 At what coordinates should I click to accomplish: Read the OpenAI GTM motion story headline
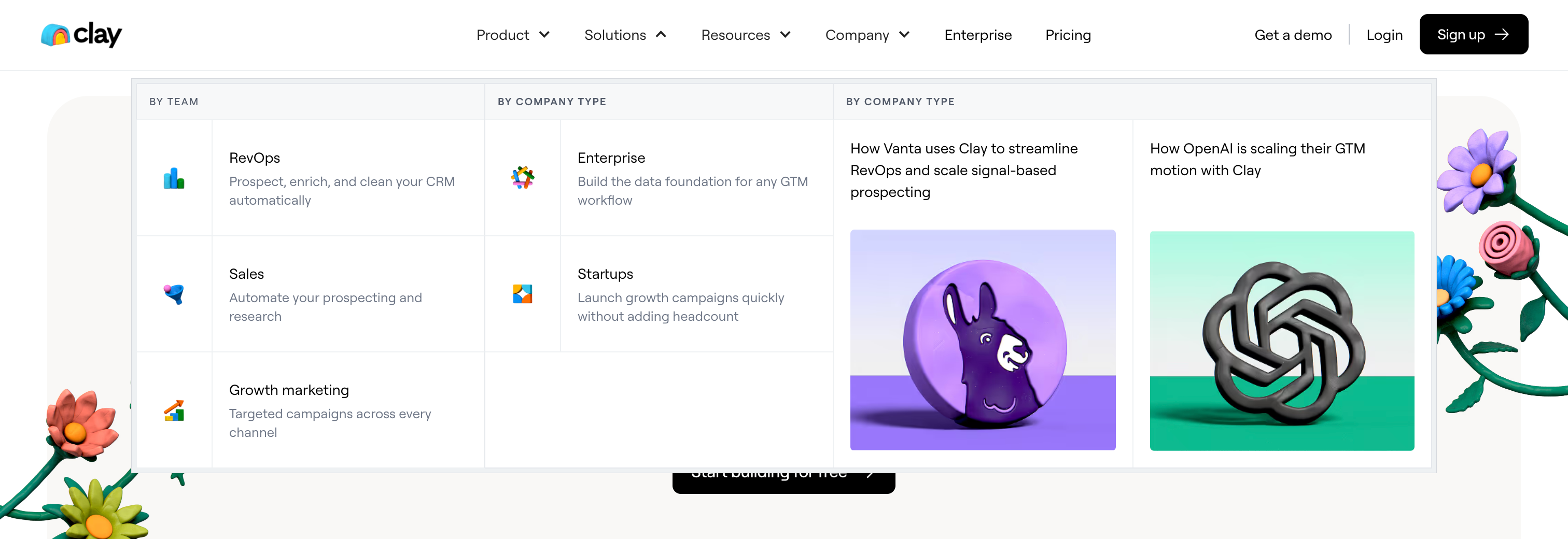point(1257,160)
